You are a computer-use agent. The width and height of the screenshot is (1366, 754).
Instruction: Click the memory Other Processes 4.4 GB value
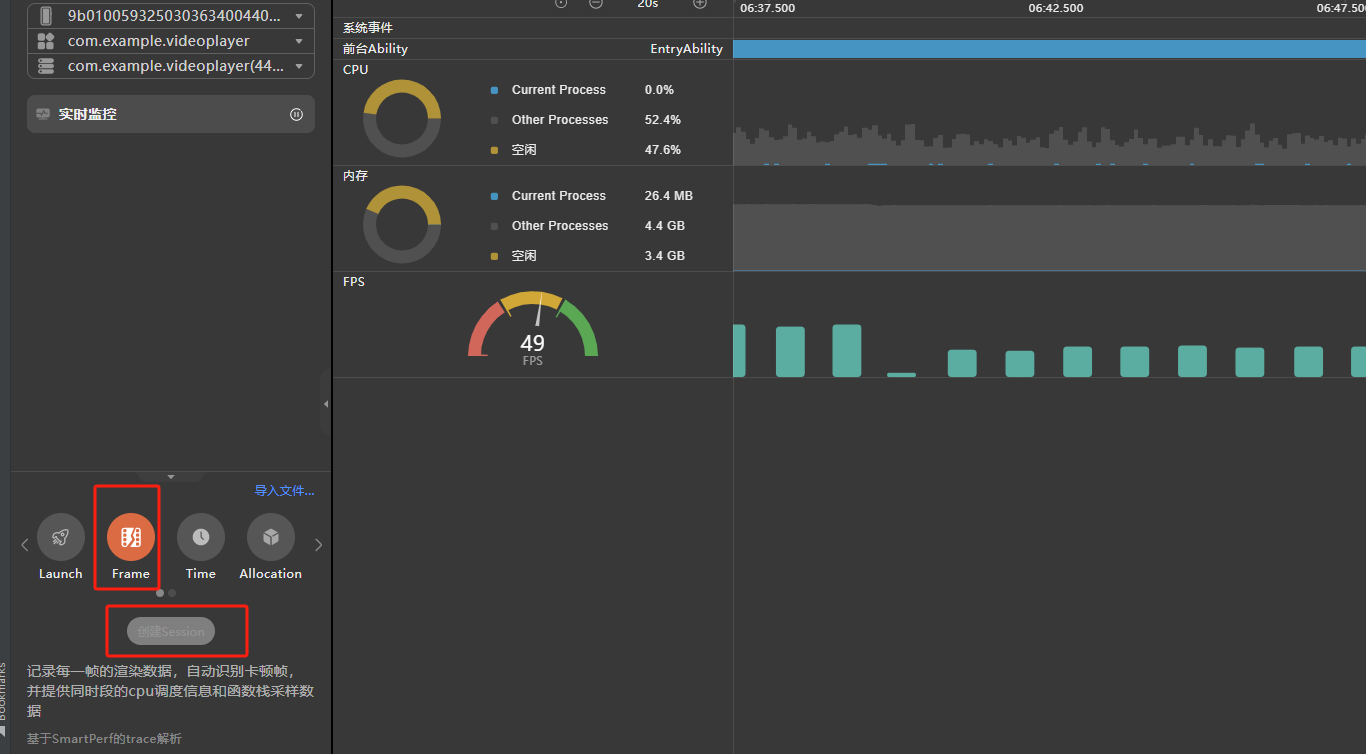point(665,226)
